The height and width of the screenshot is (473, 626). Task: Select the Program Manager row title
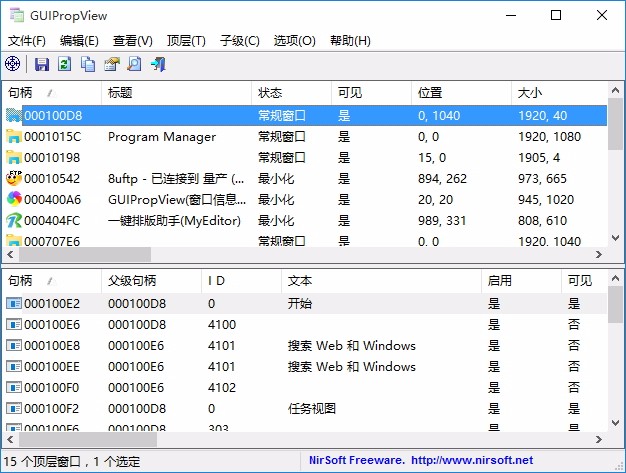[162, 137]
